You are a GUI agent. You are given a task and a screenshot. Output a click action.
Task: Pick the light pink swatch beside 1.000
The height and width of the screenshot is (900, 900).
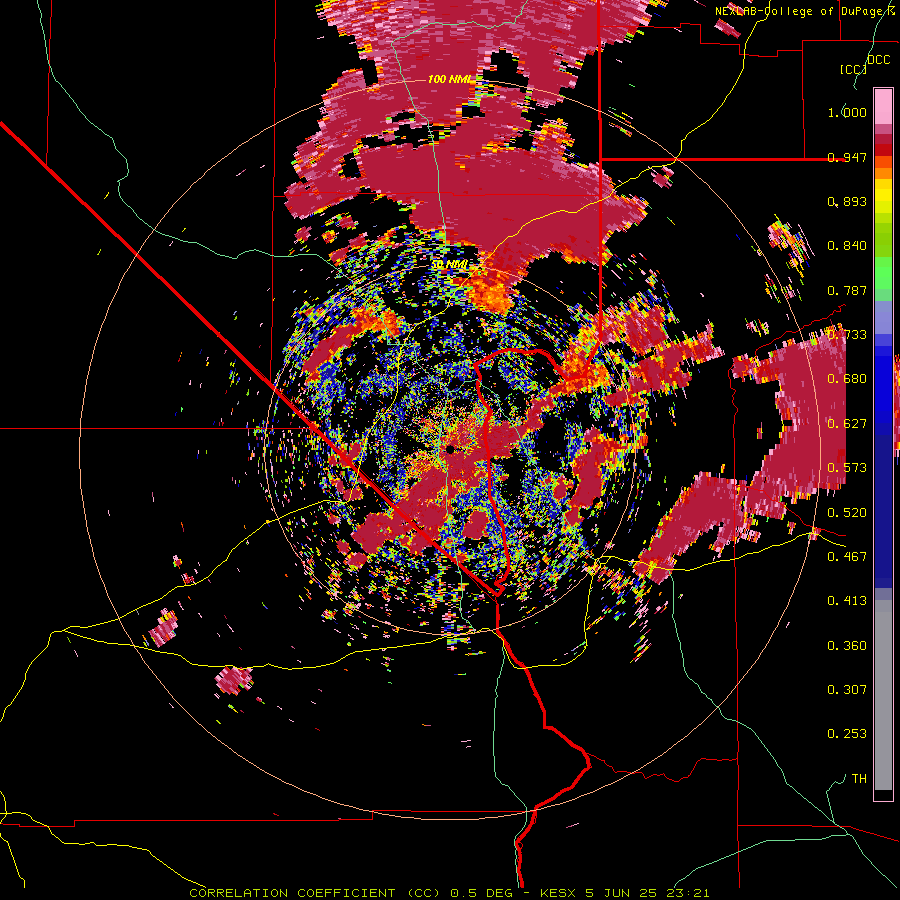883,106
